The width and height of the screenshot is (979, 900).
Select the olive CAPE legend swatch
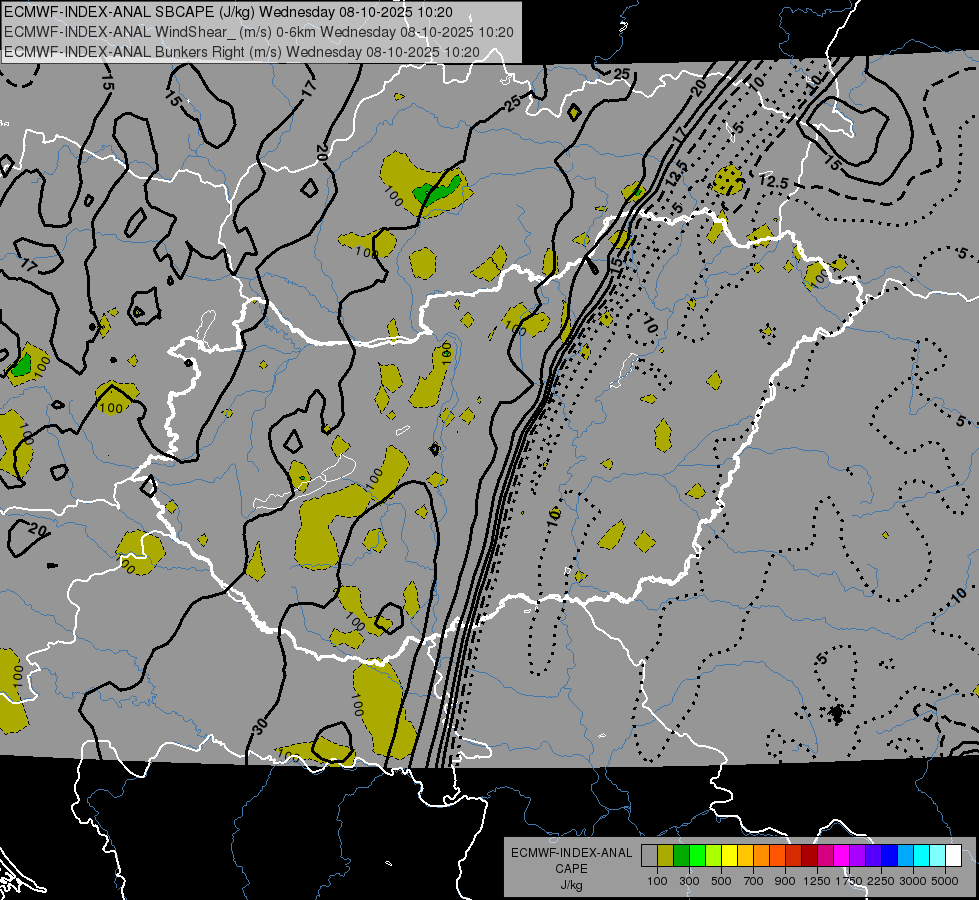coord(666,855)
